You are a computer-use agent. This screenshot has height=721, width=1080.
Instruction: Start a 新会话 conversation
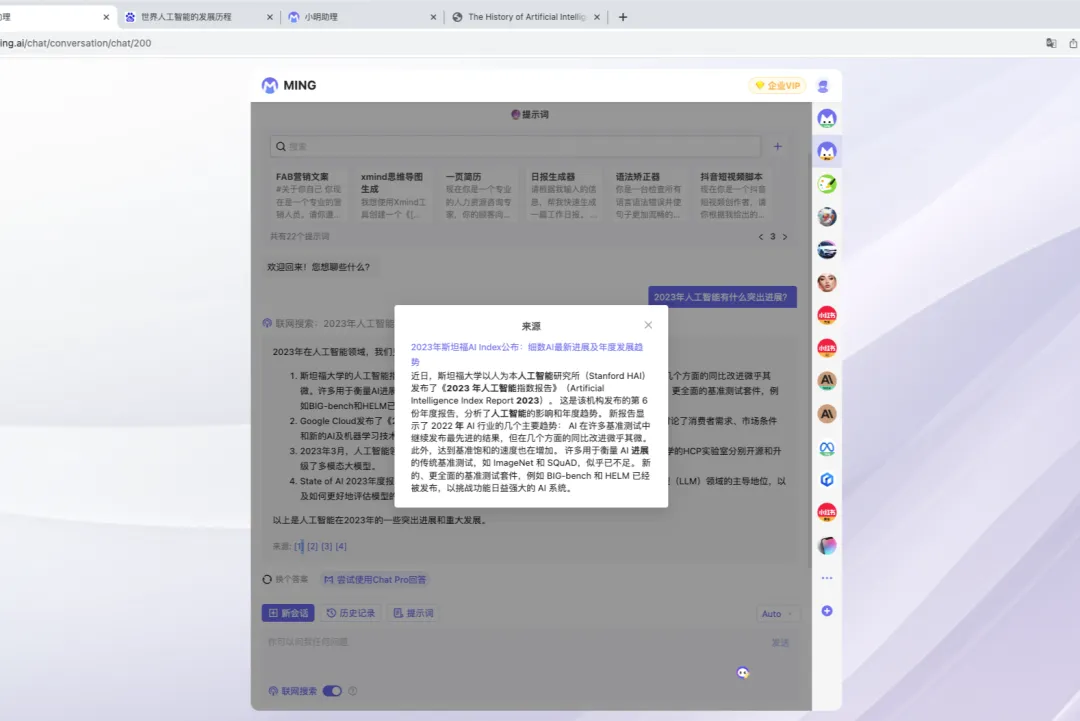(288, 612)
